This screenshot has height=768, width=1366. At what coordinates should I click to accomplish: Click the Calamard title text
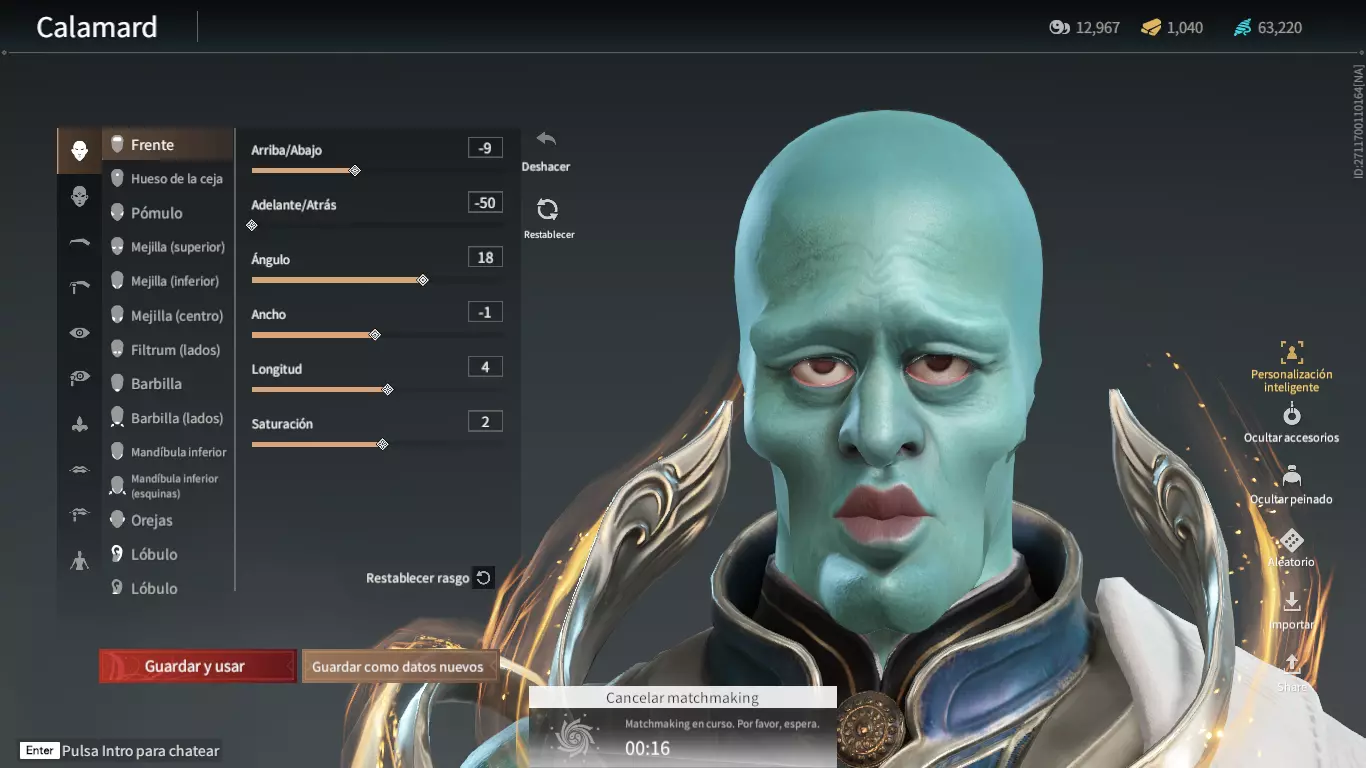97,27
